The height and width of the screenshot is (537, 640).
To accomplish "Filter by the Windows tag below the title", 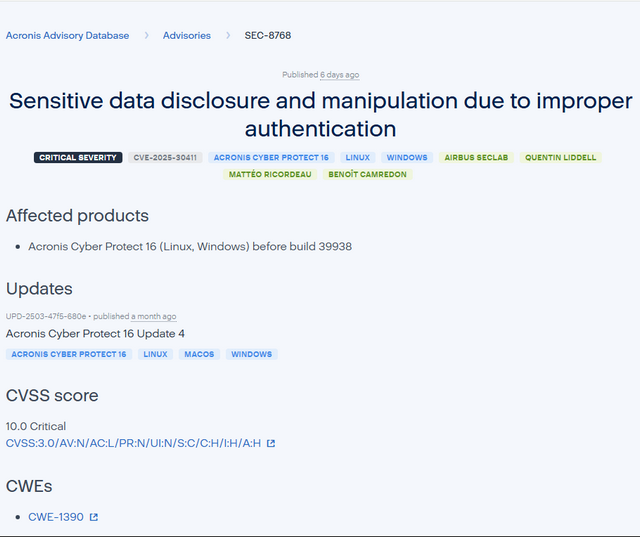I will pos(407,158).
